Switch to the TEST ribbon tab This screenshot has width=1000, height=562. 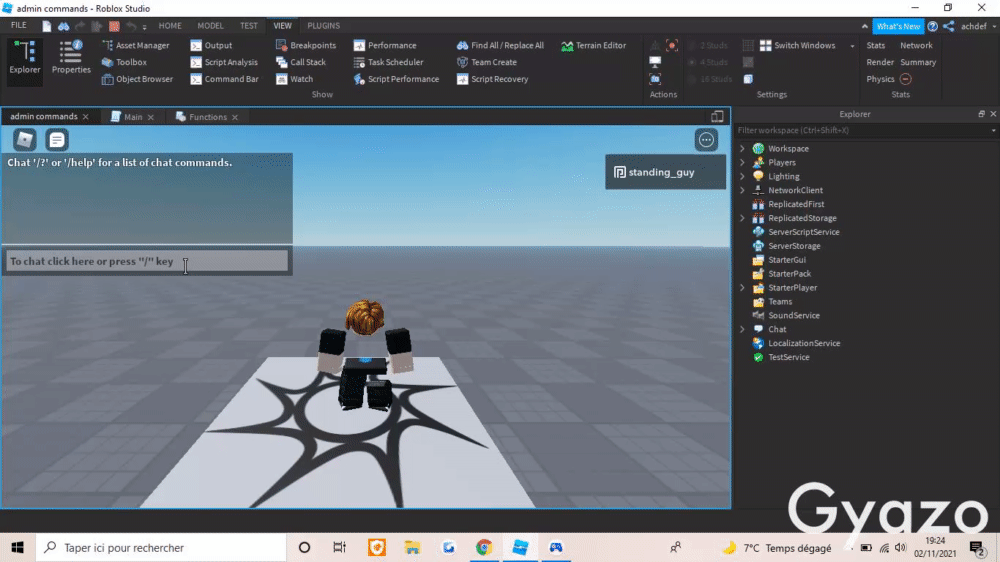249,26
